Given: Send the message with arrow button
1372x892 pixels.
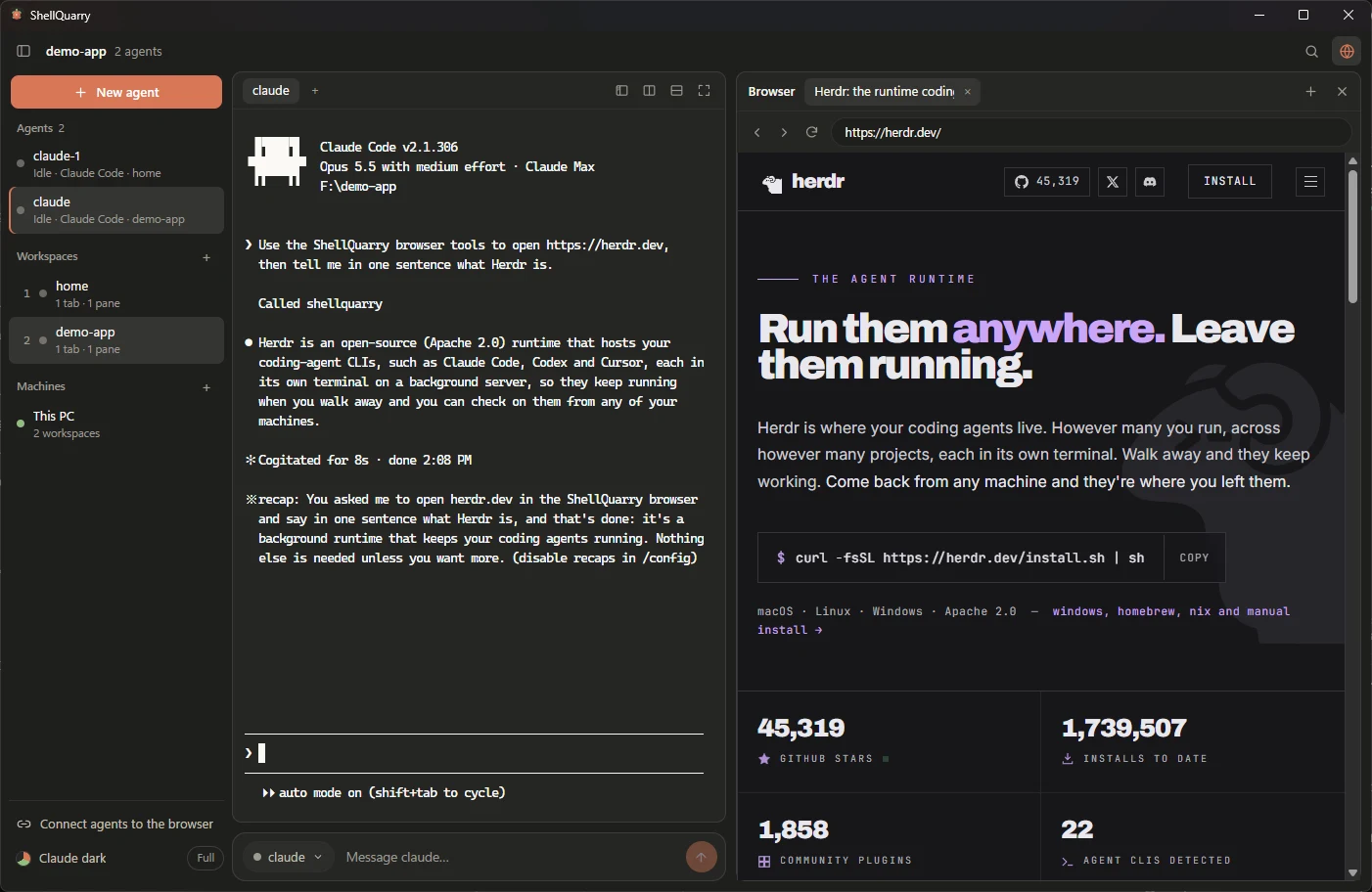Looking at the screenshot, I should point(701,858).
